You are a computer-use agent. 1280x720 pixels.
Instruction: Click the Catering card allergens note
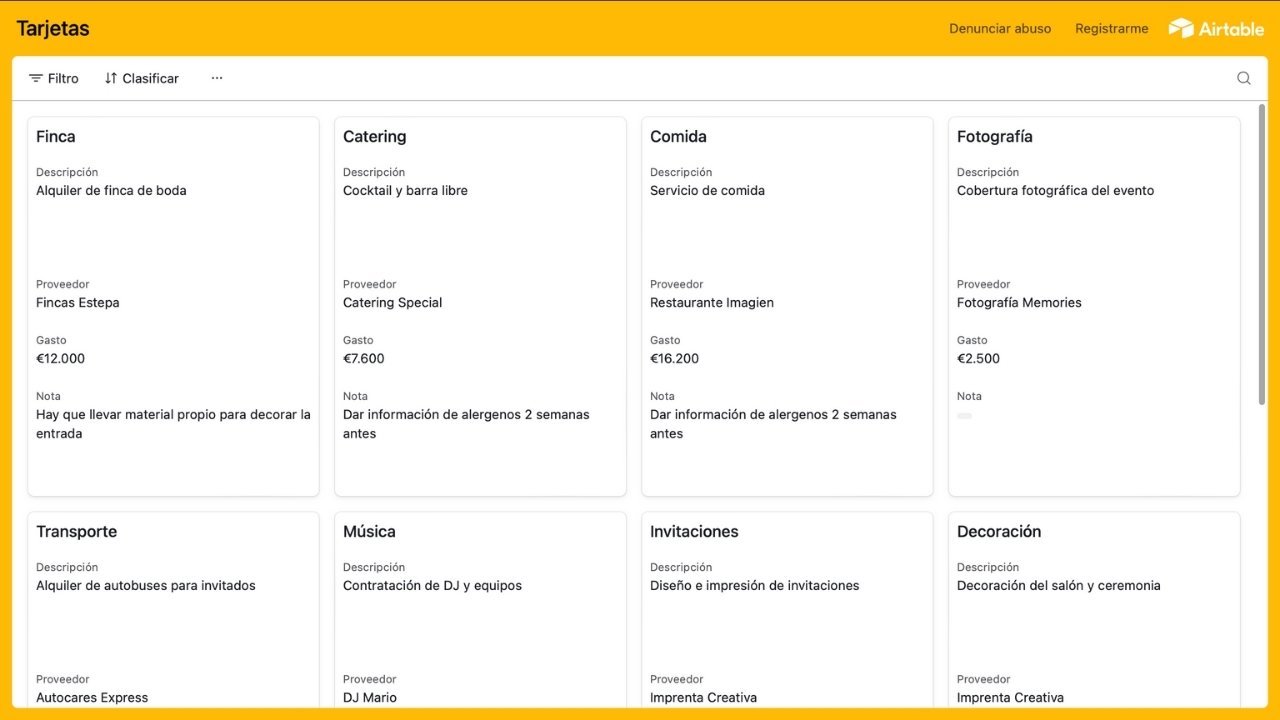pos(466,424)
